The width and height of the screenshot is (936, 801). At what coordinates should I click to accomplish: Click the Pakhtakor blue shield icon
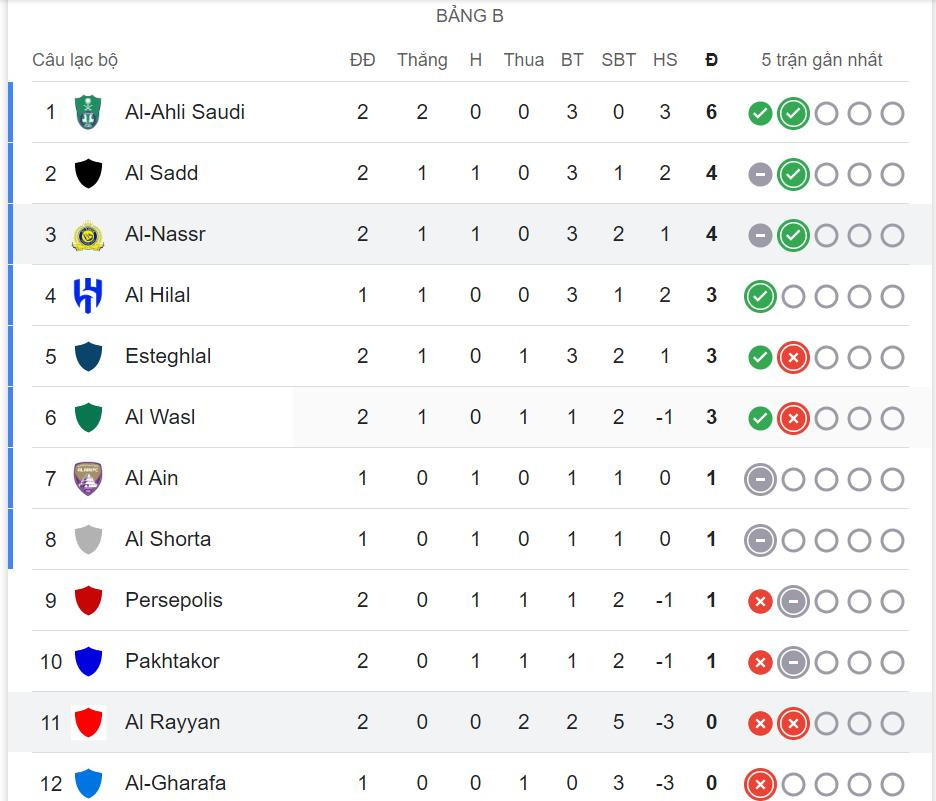(89, 662)
